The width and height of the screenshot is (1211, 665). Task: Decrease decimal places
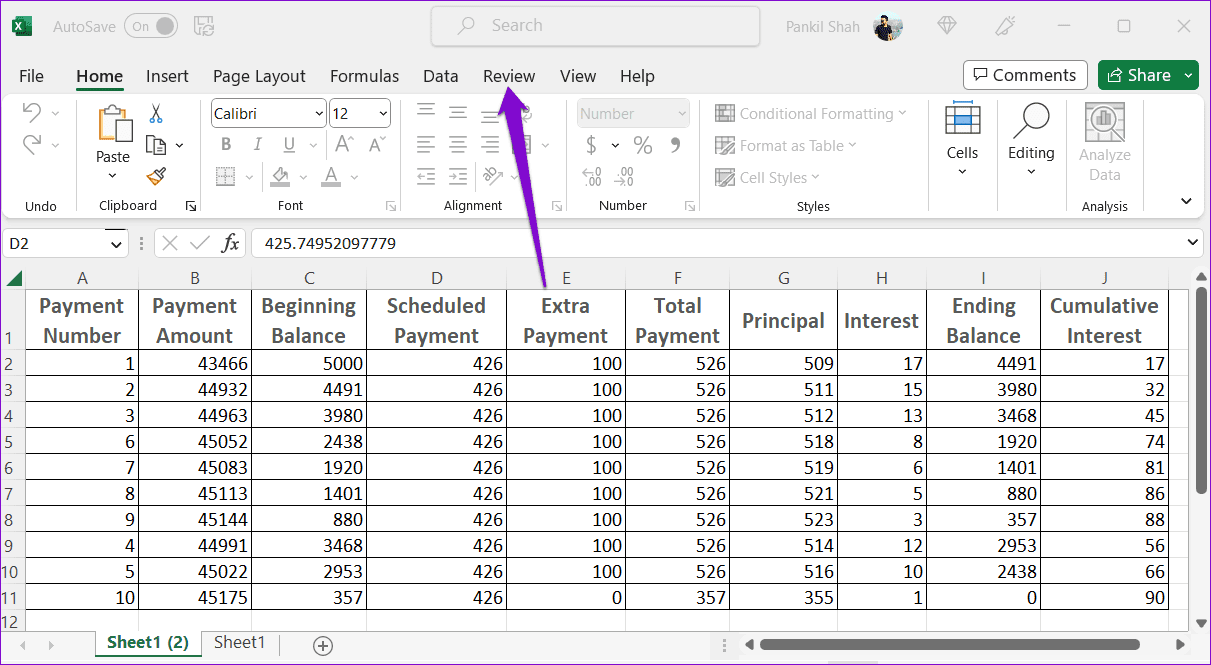624,177
